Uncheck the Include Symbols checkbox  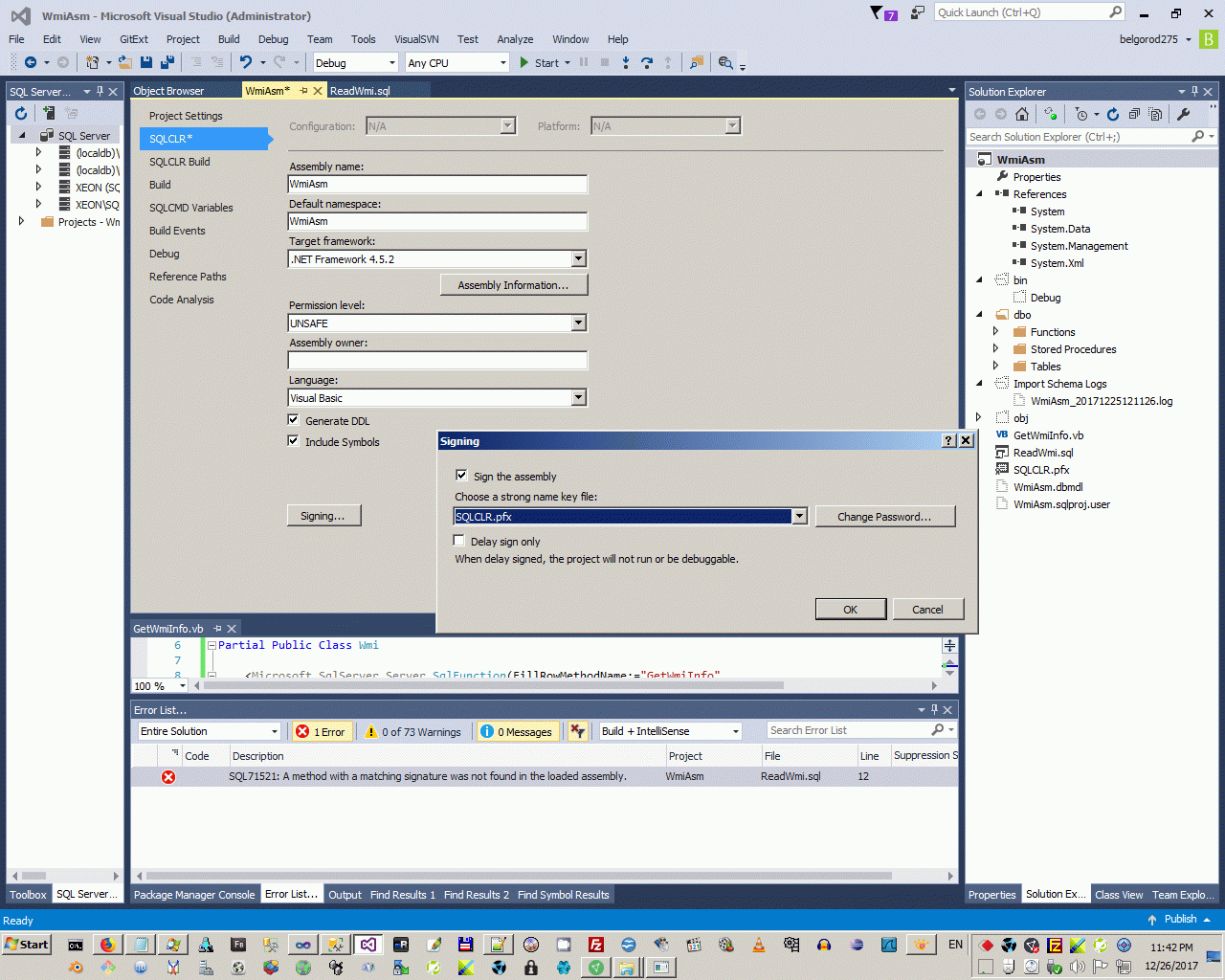293,441
